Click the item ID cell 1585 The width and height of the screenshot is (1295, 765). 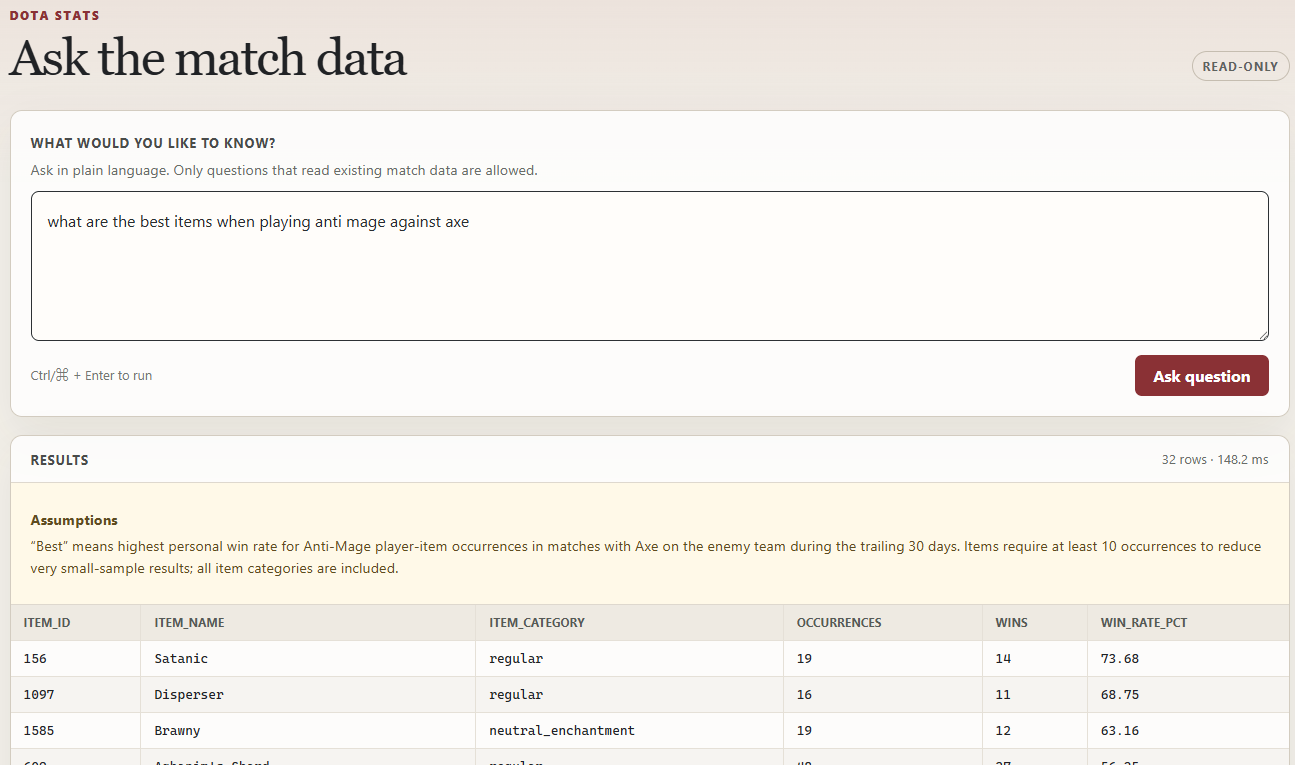coord(76,731)
